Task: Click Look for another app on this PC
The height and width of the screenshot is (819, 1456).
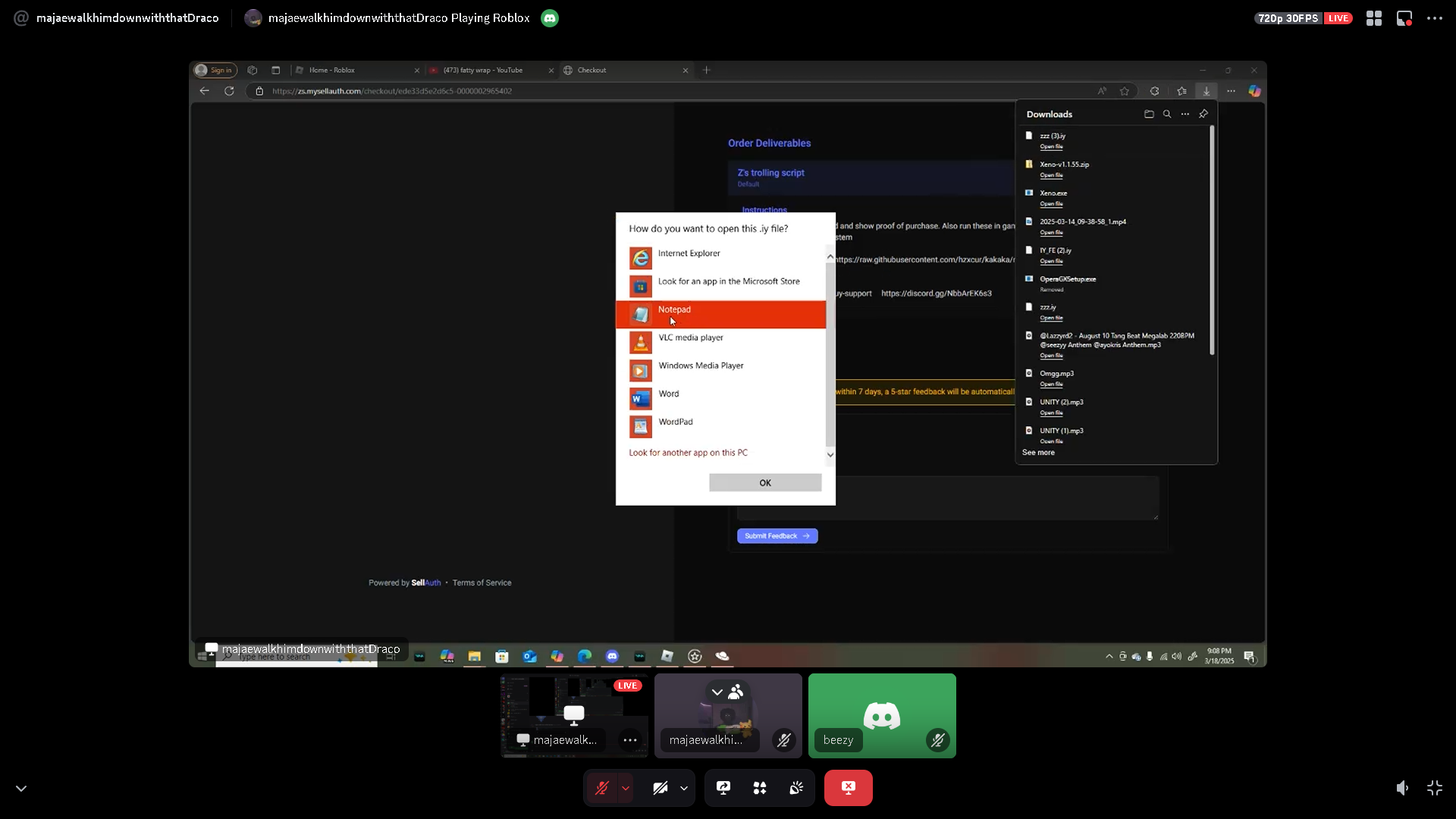Action: pos(688,453)
